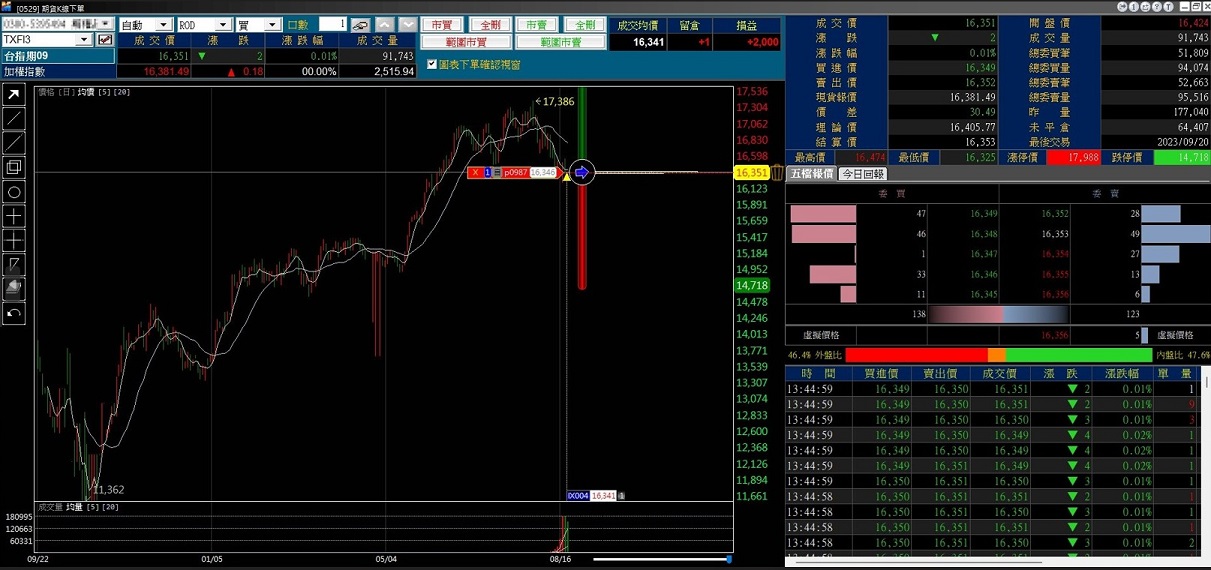Image resolution: width=1211 pixels, height=570 pixels.
Task: Click the trash can icon beside price 16,351
Action: [x=777, y=172]
